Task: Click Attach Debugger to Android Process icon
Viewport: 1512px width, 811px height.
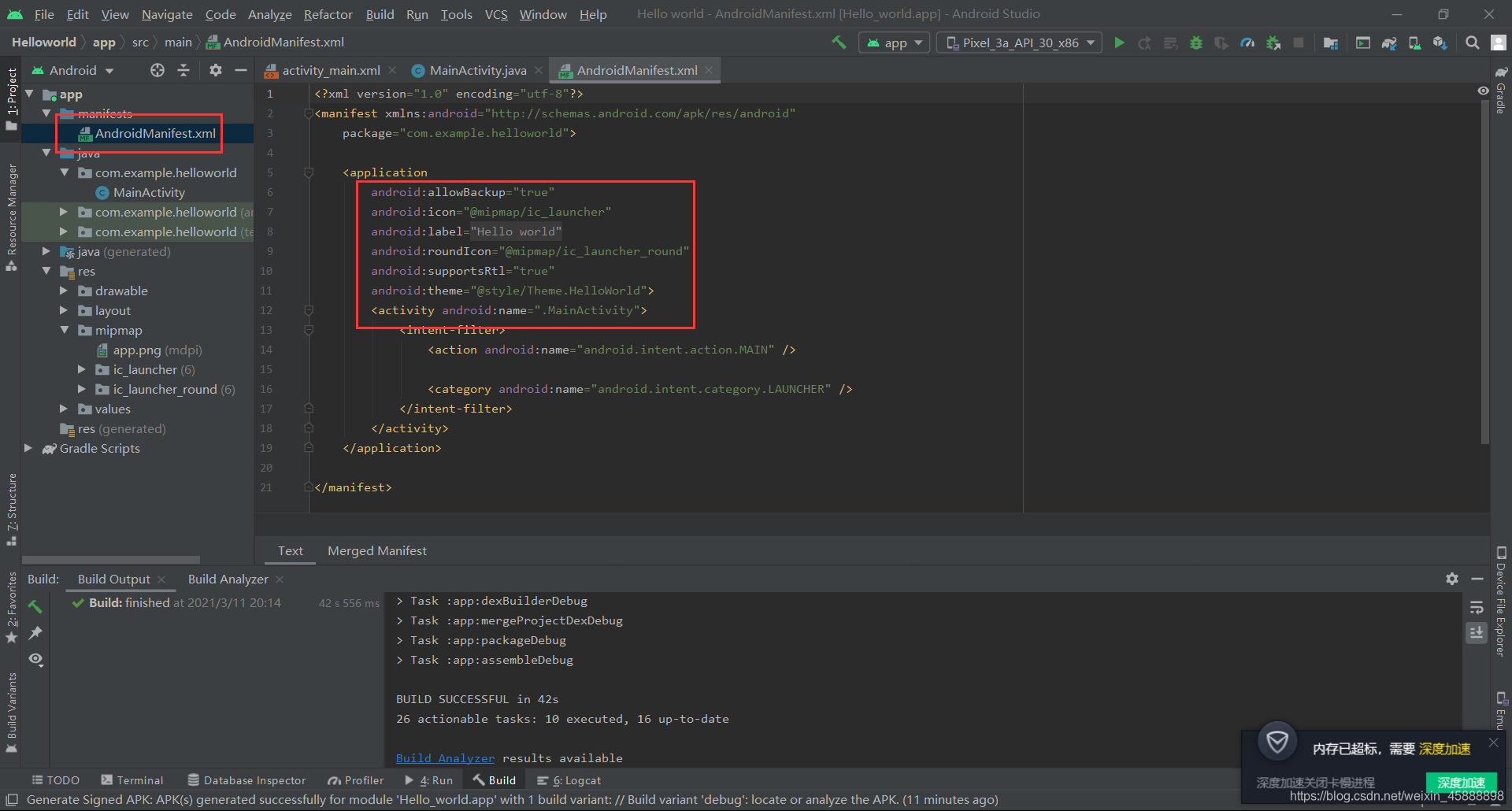Action: 1273,43
